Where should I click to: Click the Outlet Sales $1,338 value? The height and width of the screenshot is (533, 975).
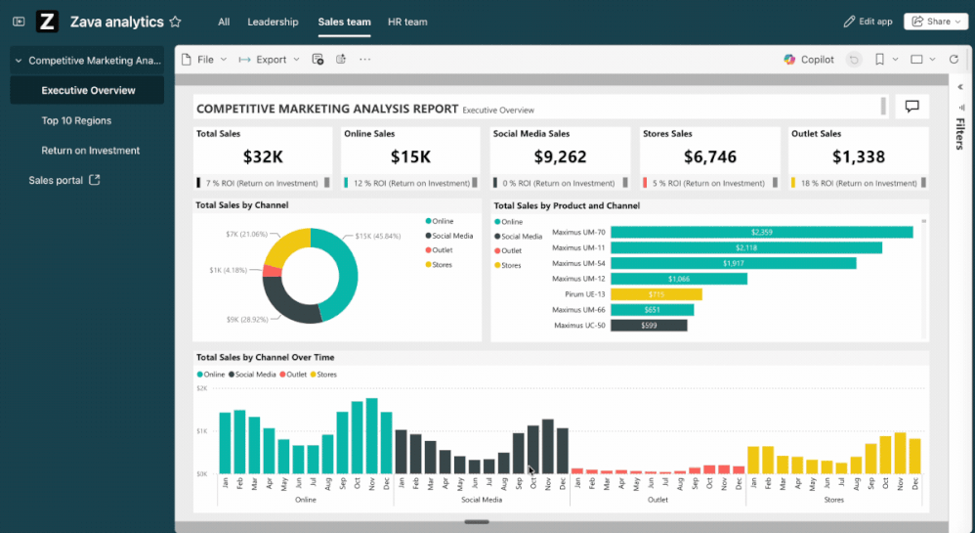coord(858,157)
